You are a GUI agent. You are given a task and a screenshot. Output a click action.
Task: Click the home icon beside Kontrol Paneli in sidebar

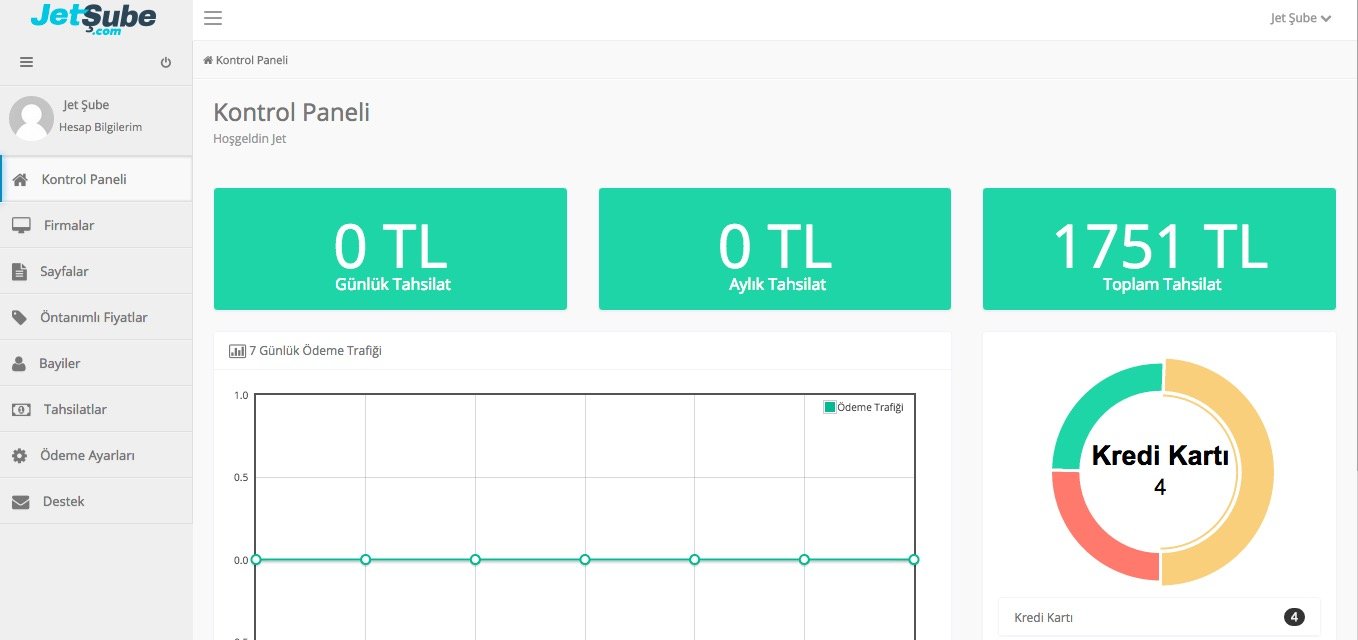point(20,180)
